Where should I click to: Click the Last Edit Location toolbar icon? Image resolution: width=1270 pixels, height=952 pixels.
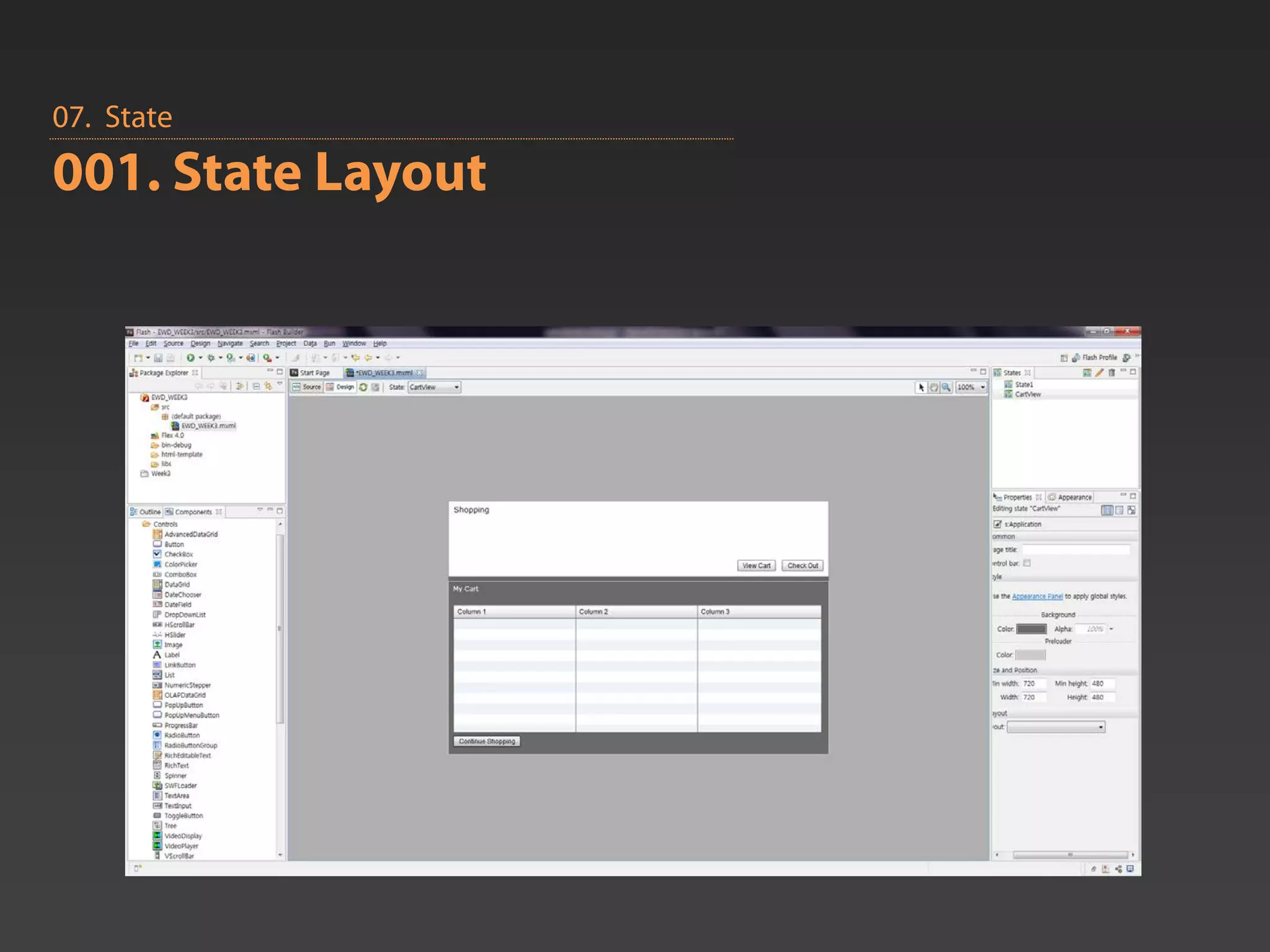tap(355, 358)
